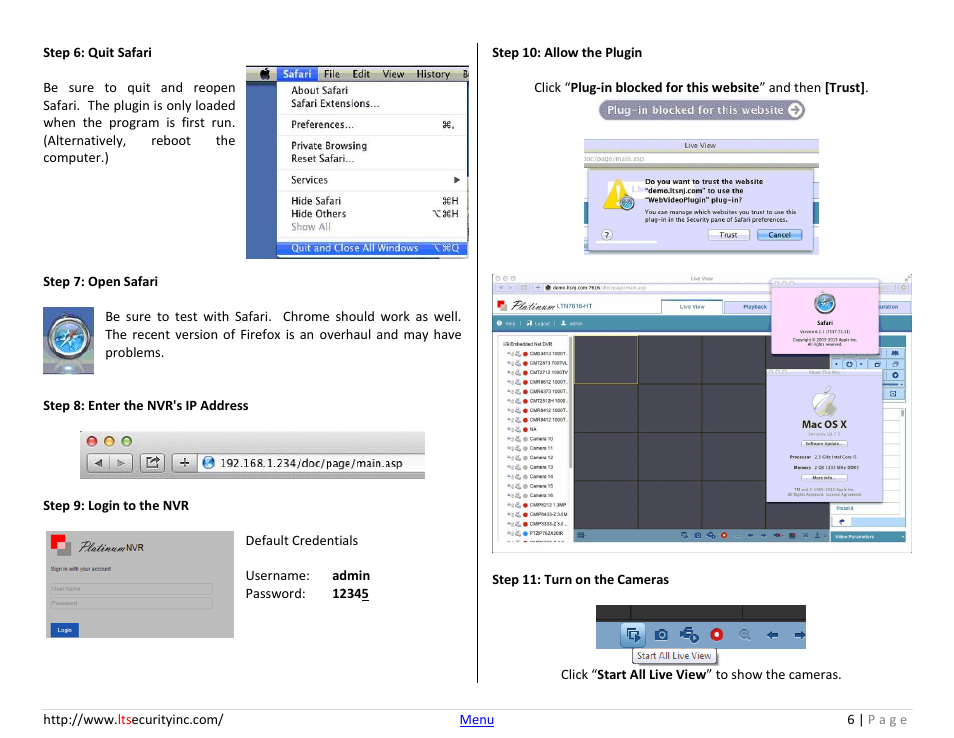Click the window division layout icon in NVR live view
954x738 pixels.
point(581,535)
